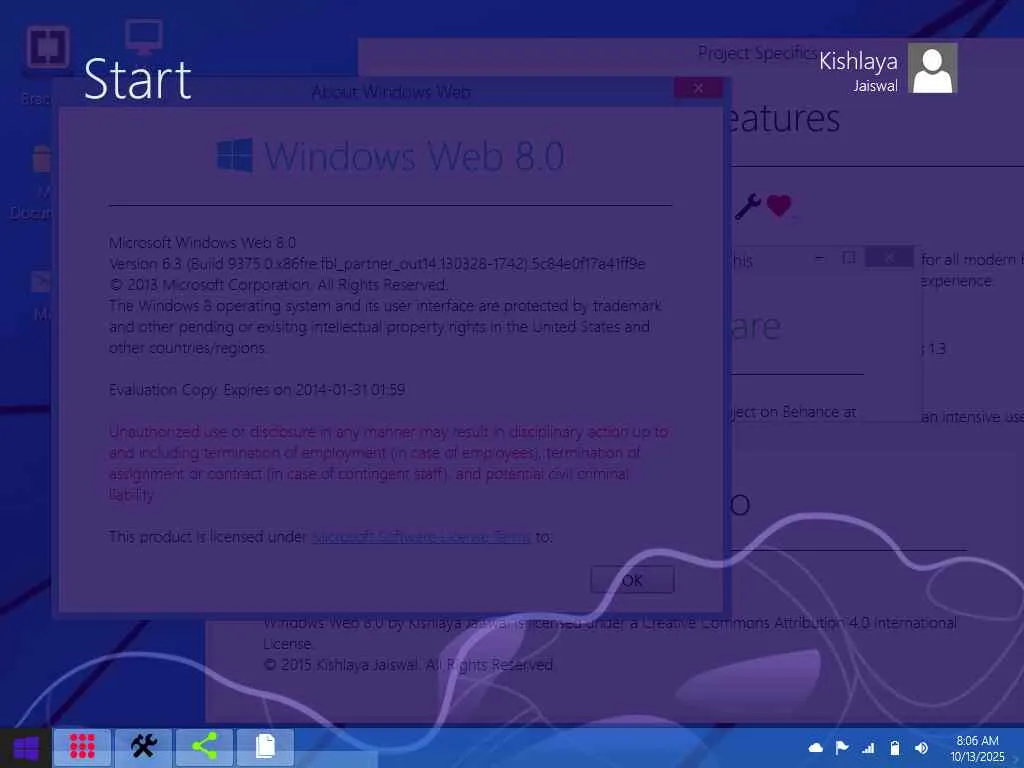Click the Windows logo in About dialog

click(234, 155)
